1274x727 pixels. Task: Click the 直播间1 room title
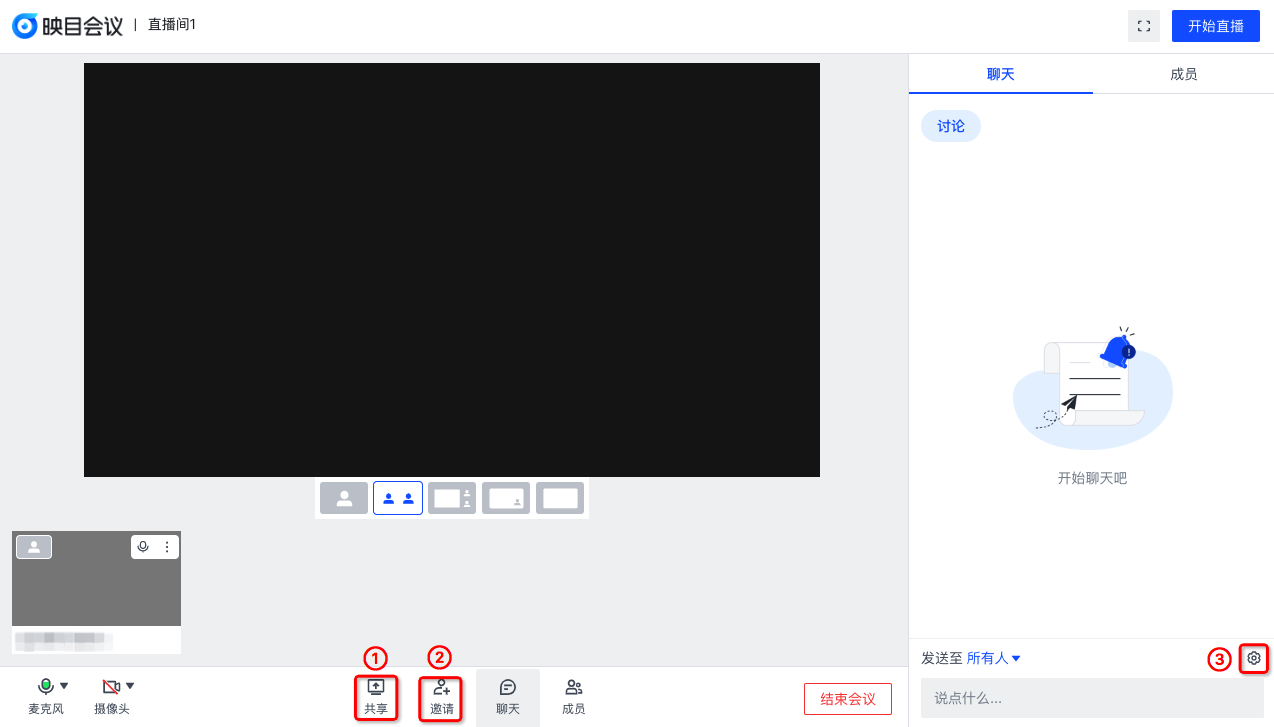click(x=172, y=25)
